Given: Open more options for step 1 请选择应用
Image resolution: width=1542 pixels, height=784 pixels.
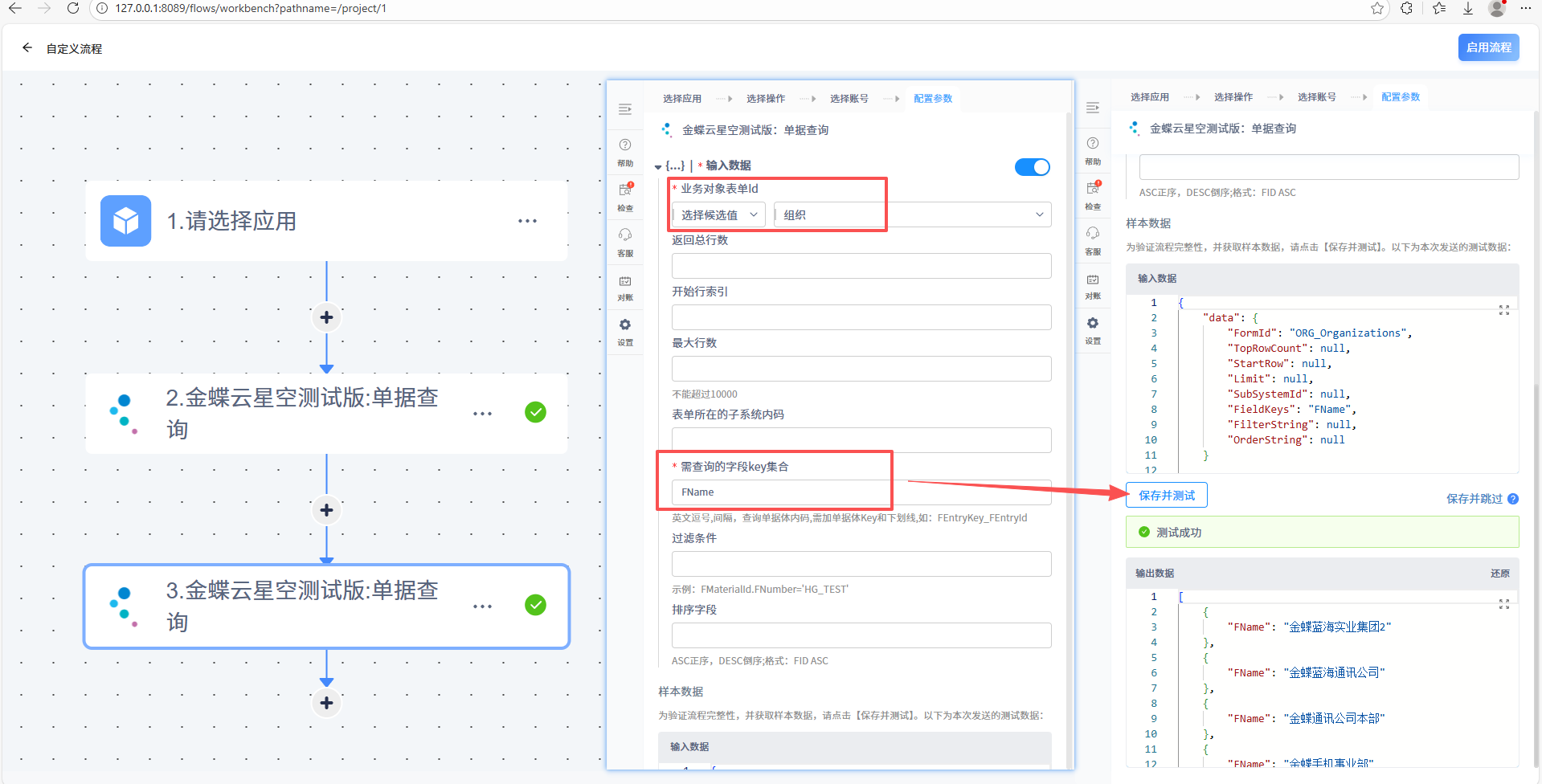Looking at the screenshot, I should [527, 221].
